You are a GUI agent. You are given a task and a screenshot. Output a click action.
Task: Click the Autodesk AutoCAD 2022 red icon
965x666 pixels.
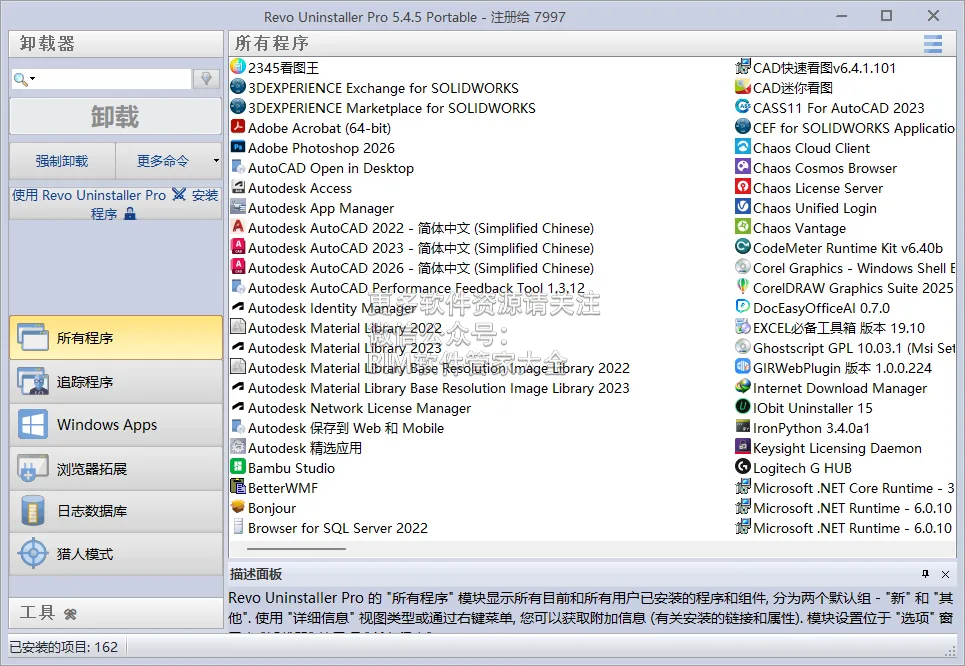tap(238, 227)
